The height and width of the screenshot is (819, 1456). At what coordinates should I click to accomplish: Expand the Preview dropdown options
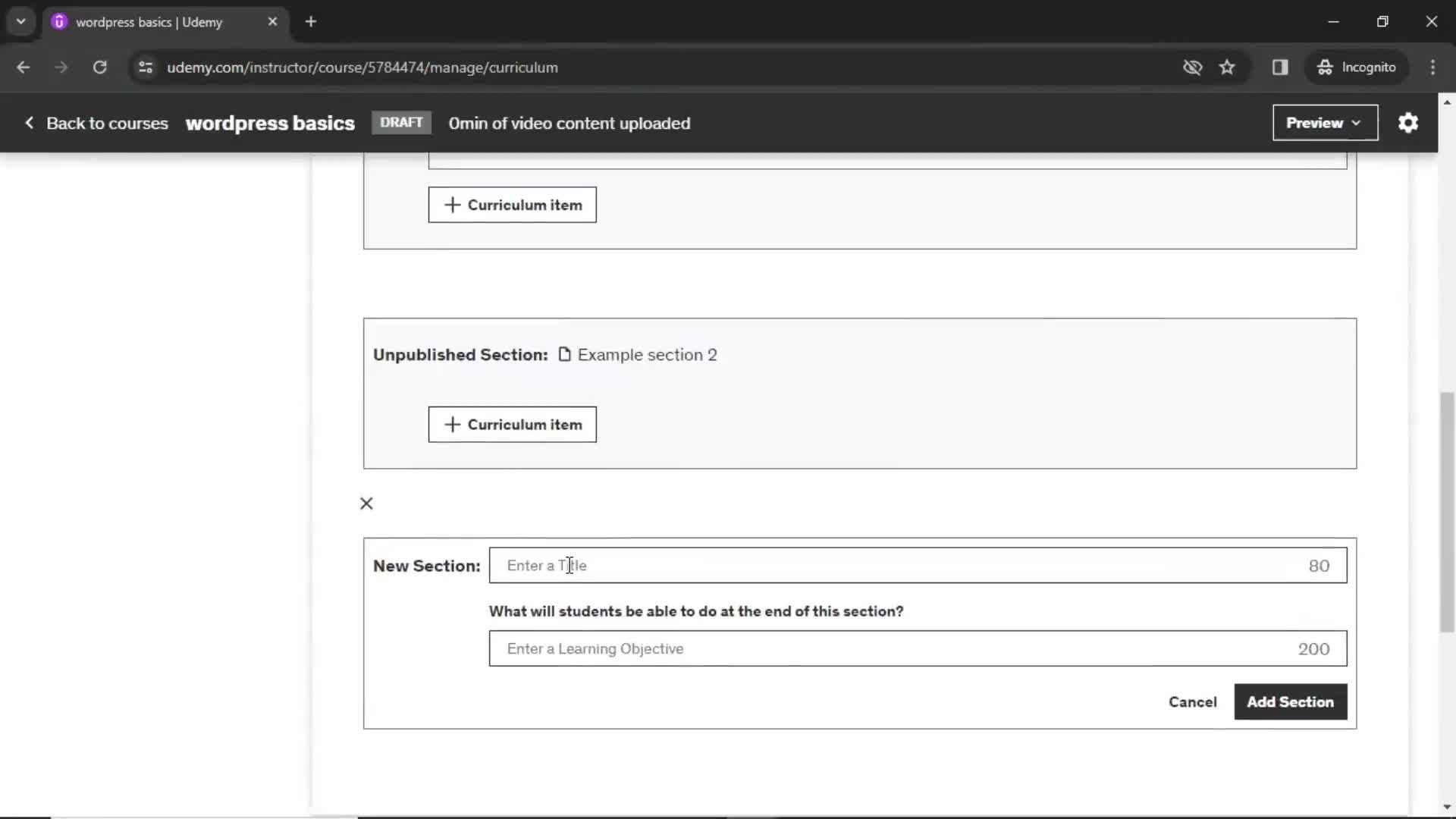1353,123
